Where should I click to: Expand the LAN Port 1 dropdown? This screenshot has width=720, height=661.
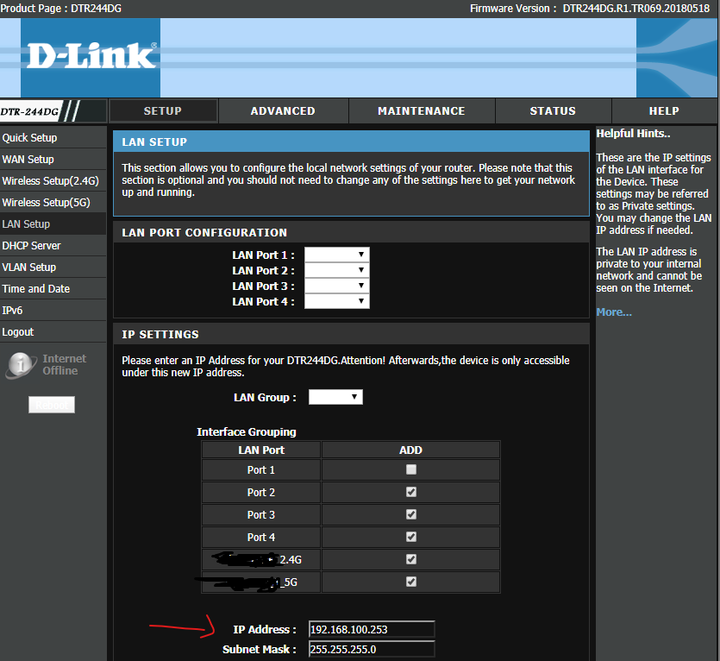337,255
